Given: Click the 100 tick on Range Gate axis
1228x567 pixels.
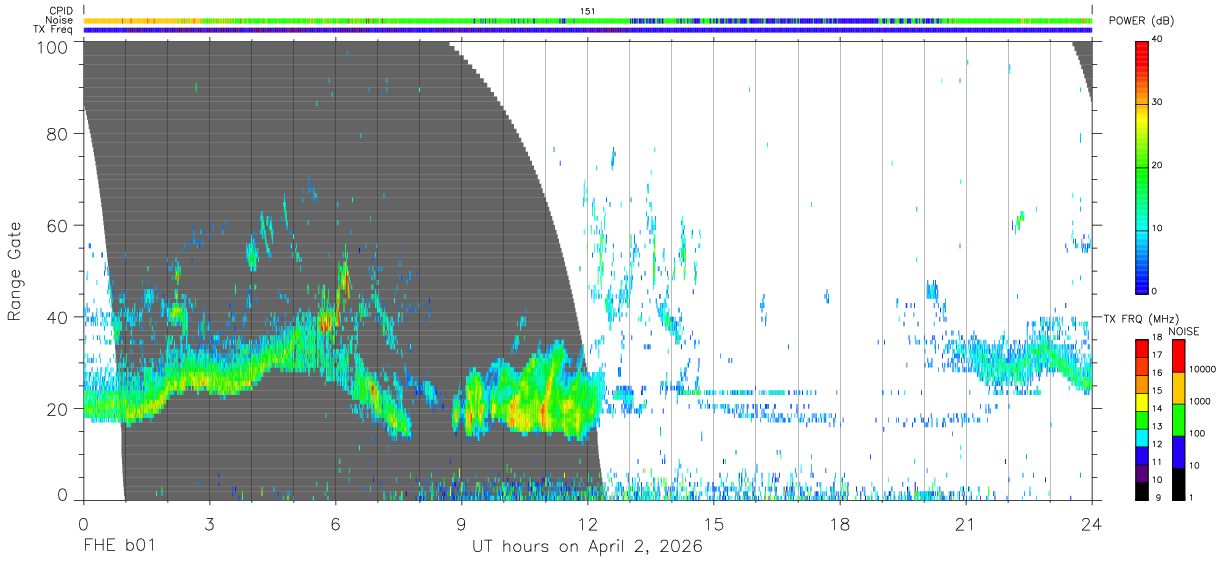Looking at the screenshot, I should click(x=54, y=48).
